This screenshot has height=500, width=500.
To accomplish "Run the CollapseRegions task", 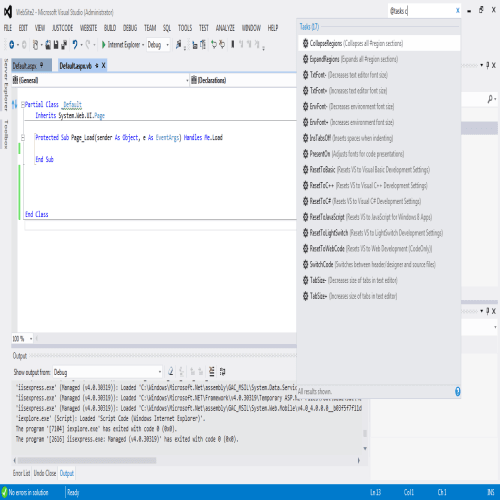I will pyautogui.click(x=379, y=43).
